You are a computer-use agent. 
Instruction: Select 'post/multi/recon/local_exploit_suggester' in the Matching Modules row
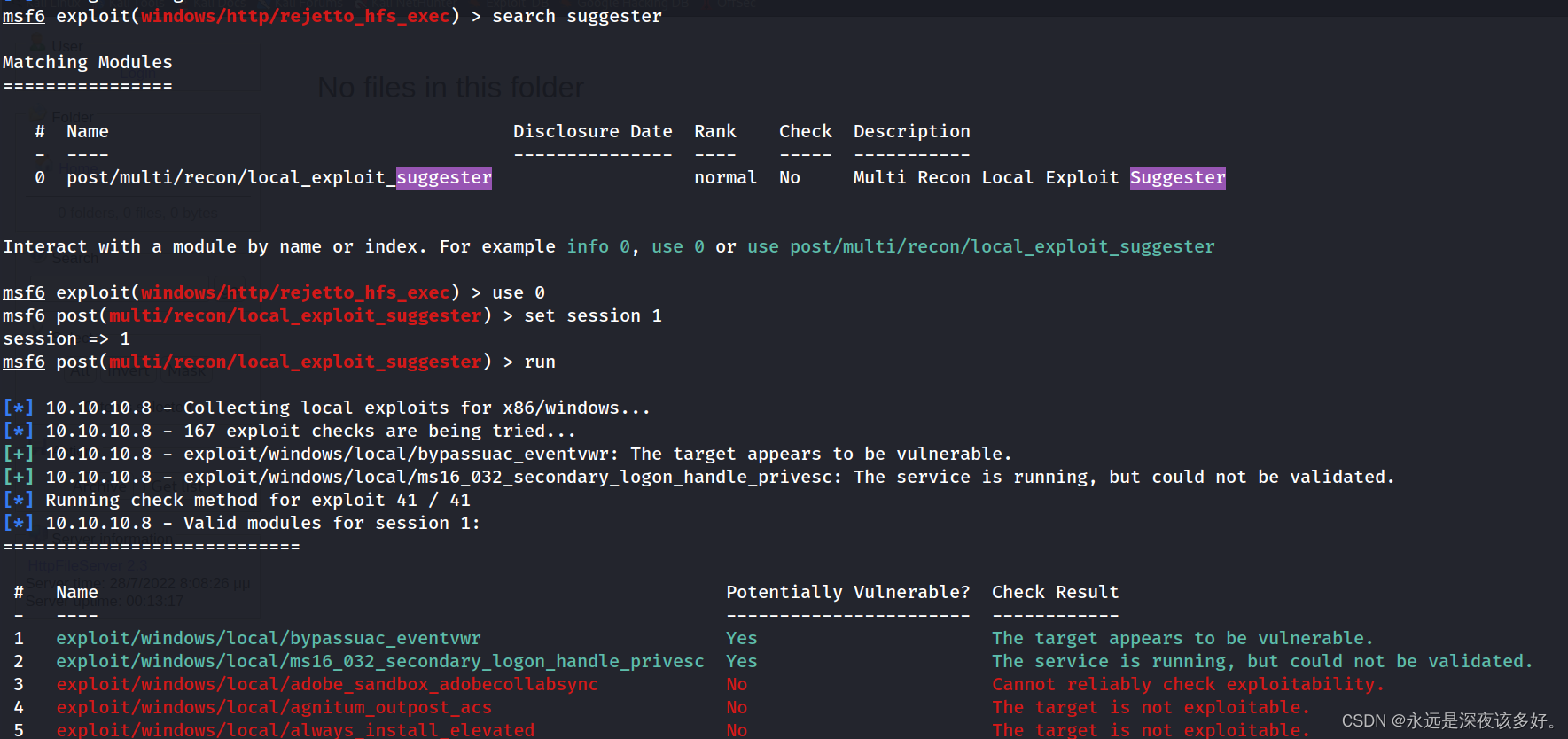tap(279, 177)
